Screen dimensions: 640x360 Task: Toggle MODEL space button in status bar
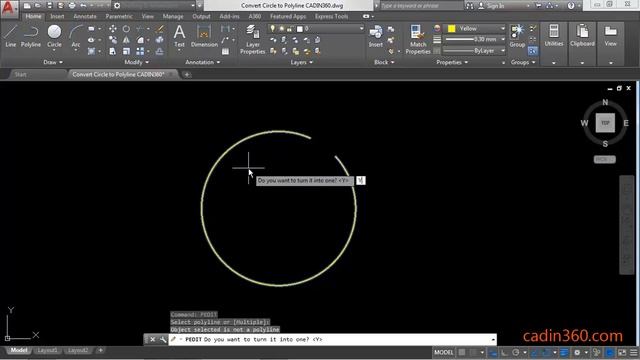pos(444,352)
